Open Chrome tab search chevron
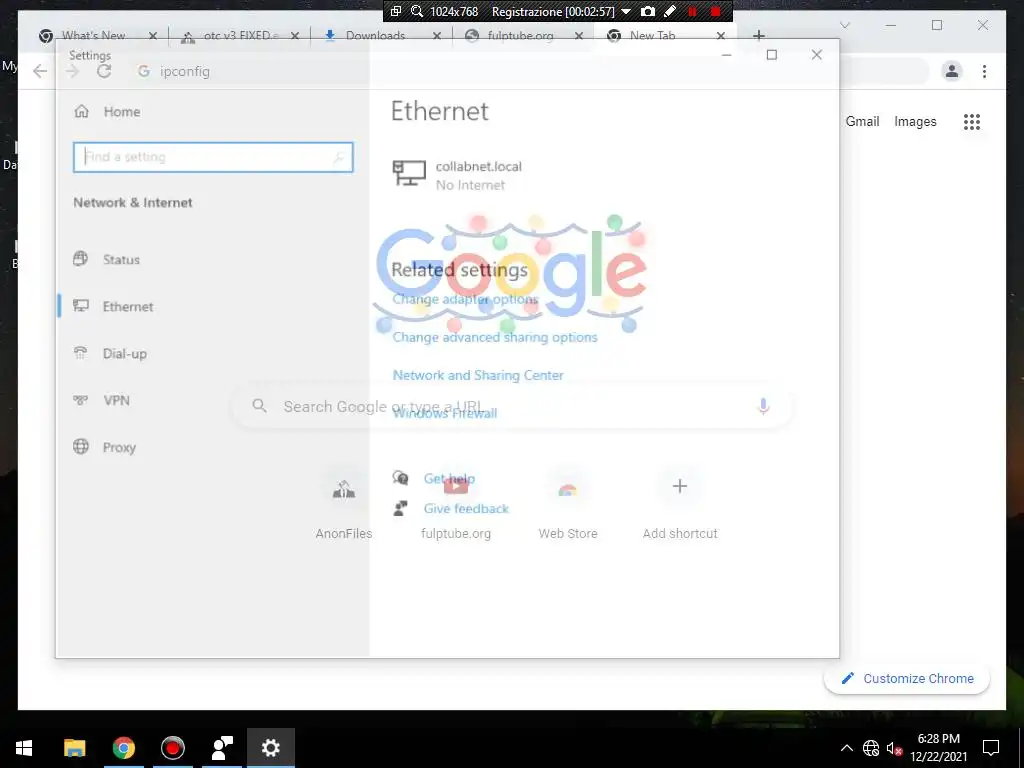 [844, 25]
